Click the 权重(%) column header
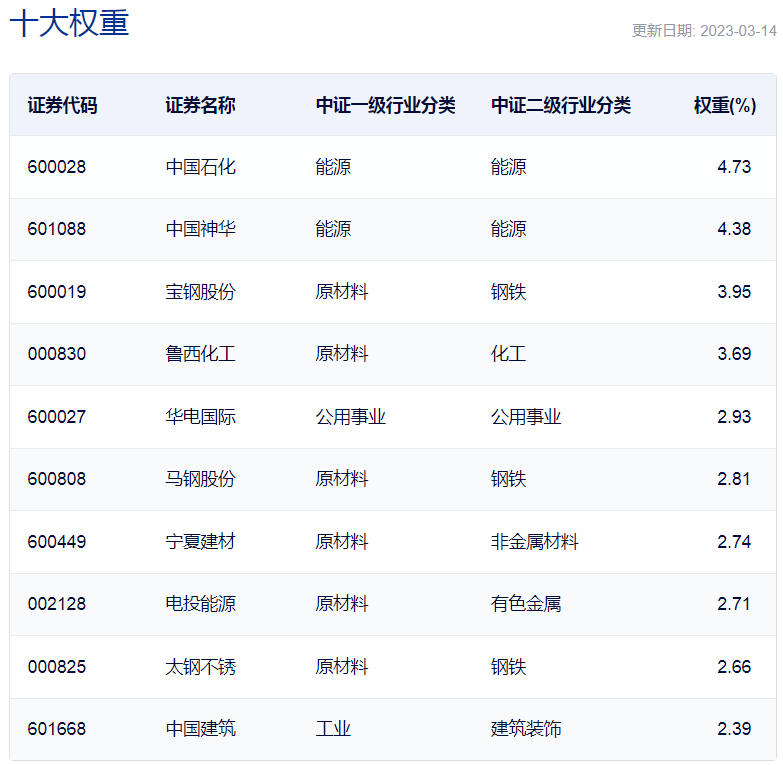This screenshot has height=765, width=783. point(725,105)
